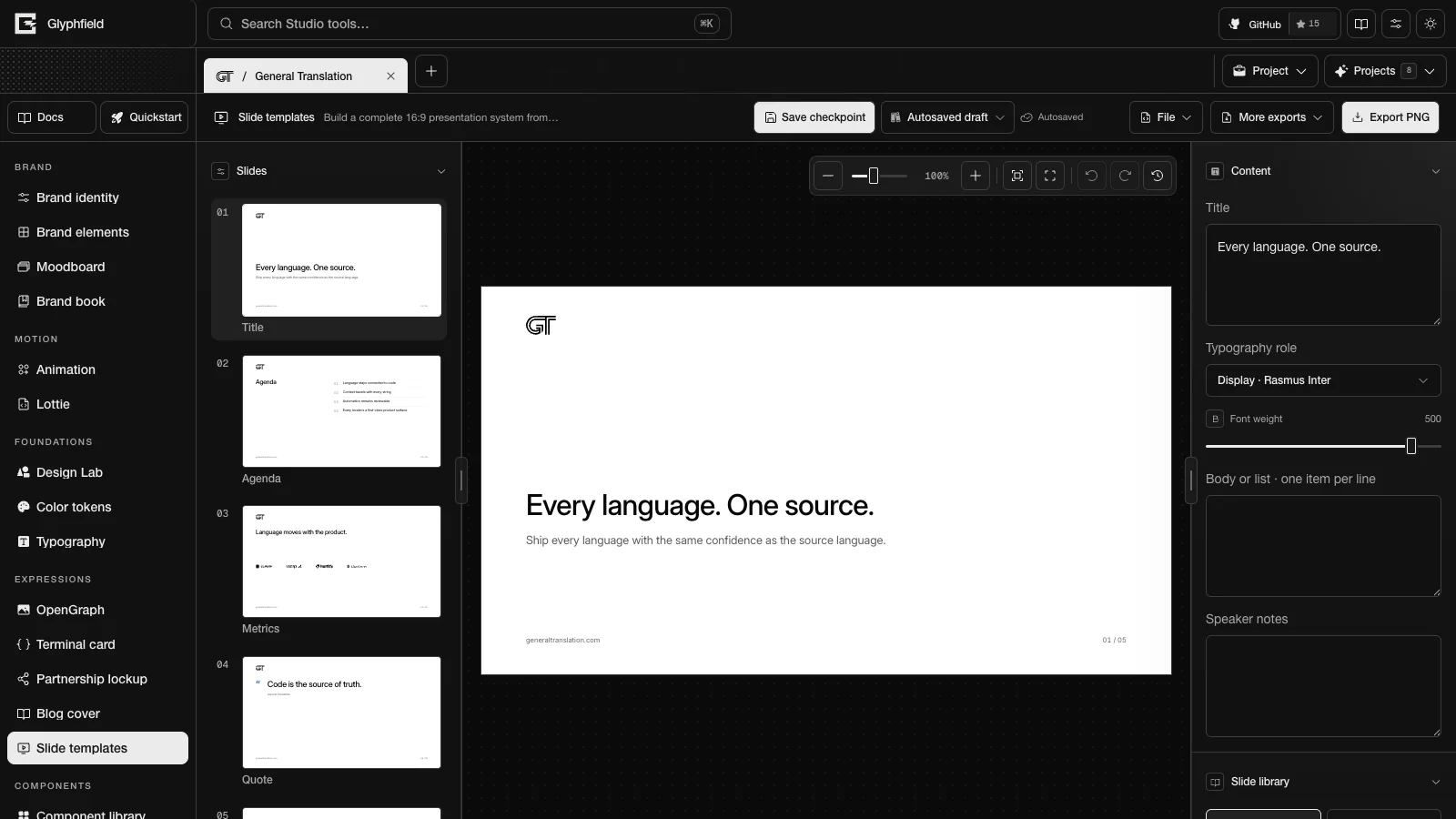Viewport: 1456px width, 819px height.
Task: Click the Font weight slider handle
Action: (x=1411, y=446)
